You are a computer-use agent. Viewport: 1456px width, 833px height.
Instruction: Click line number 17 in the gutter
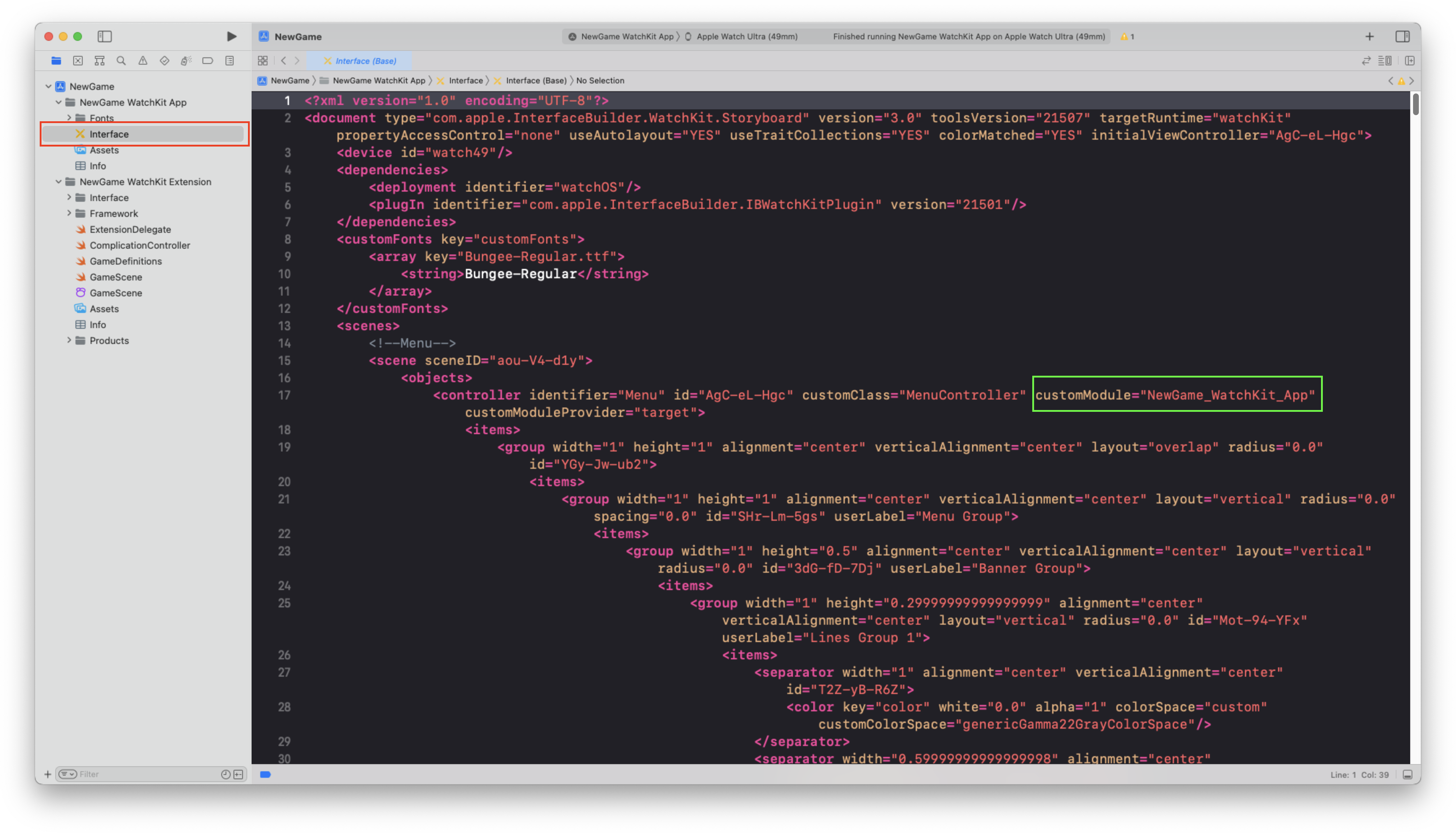click(284, 395)
